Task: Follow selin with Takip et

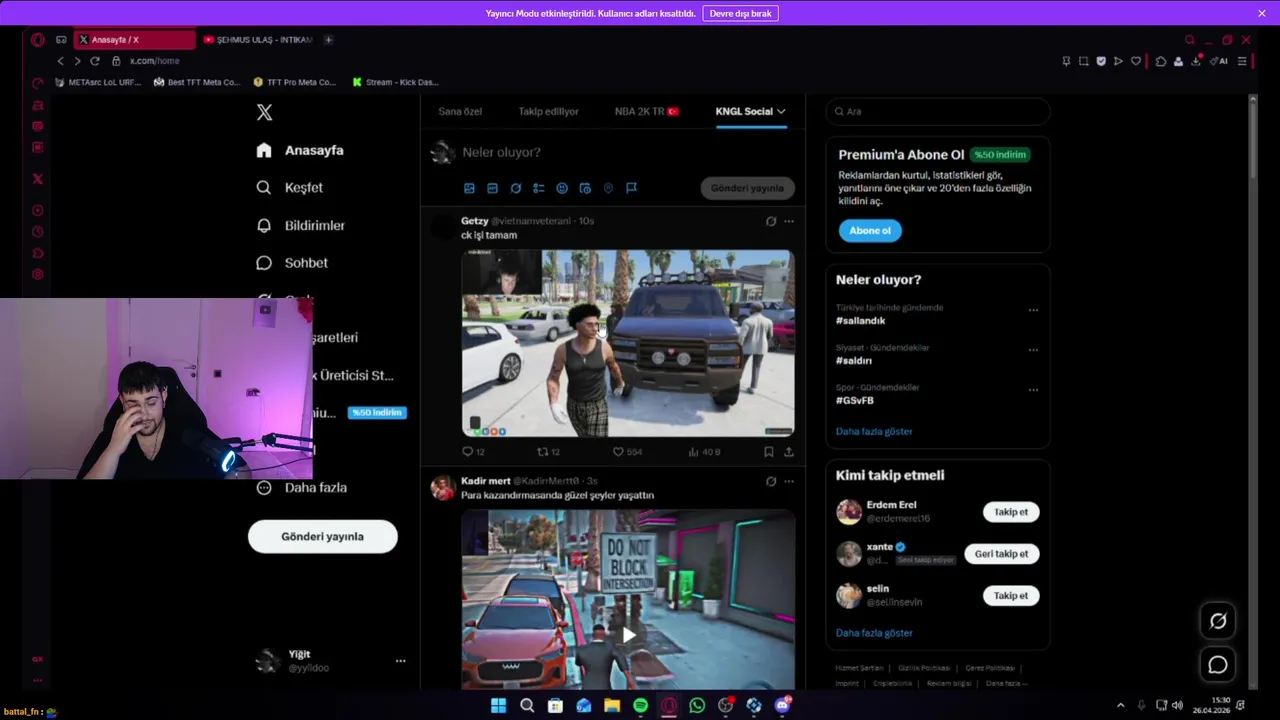Action: coord(1011,596)
